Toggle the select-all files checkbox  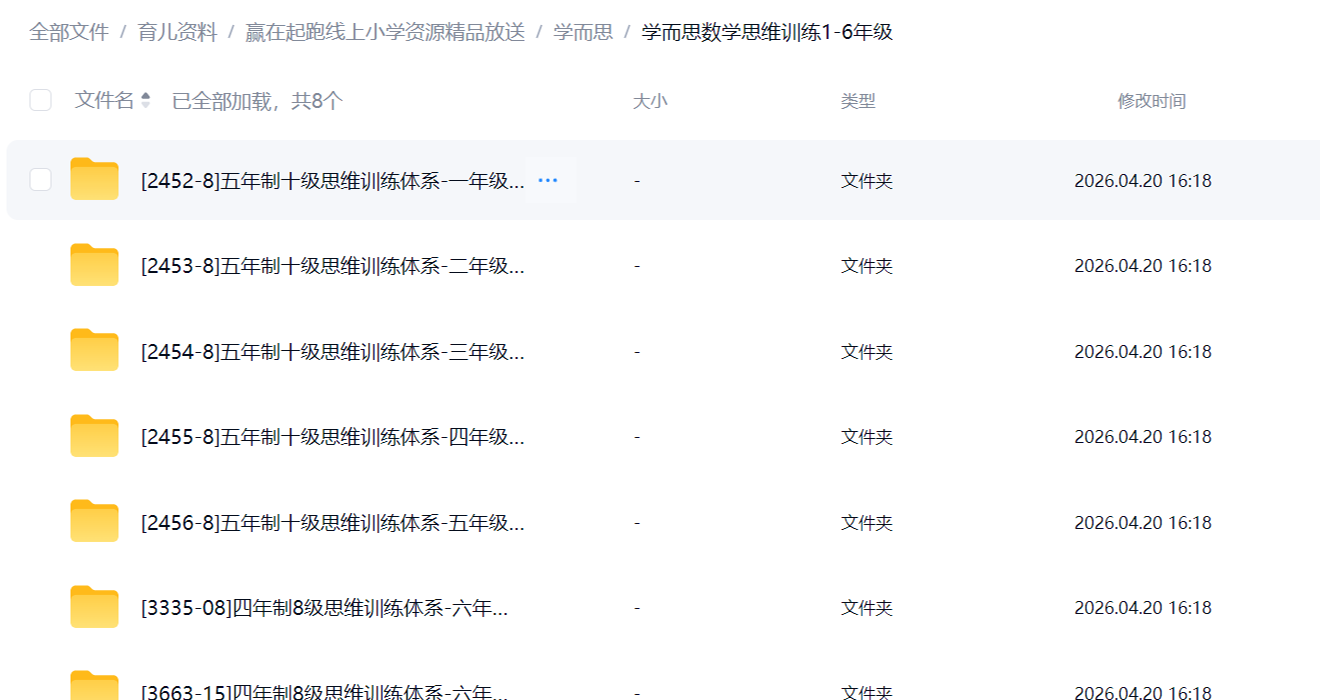[40, 100]
